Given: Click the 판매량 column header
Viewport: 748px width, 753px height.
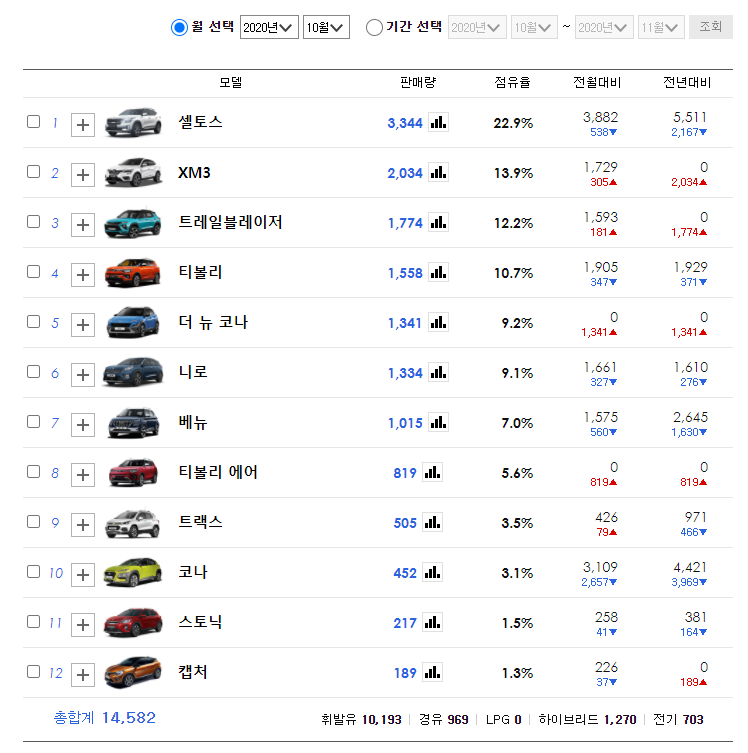Looking at the screenshot, I should pos(418,83).
